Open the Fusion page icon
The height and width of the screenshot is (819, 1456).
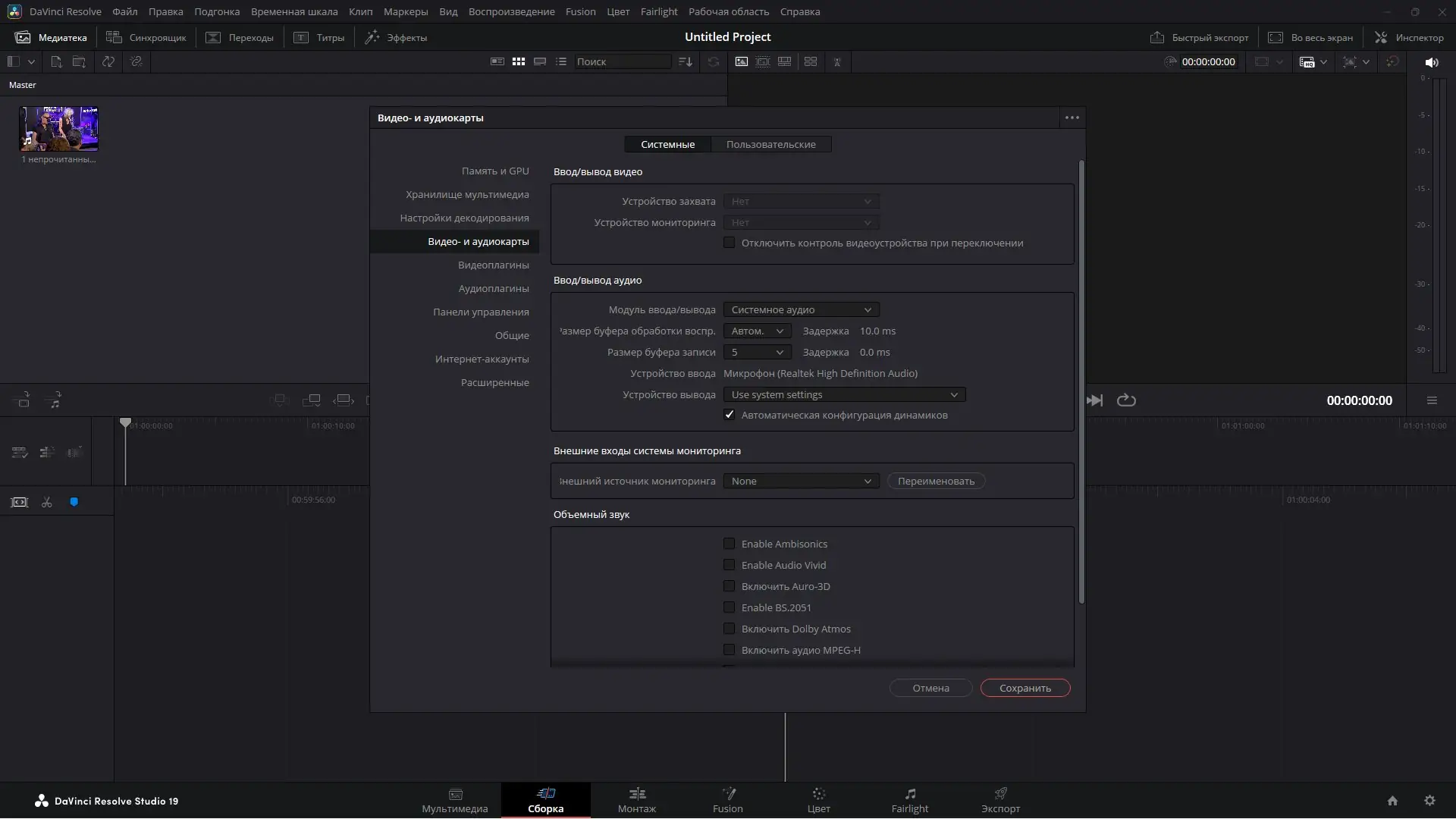click(x=728, y=794)
